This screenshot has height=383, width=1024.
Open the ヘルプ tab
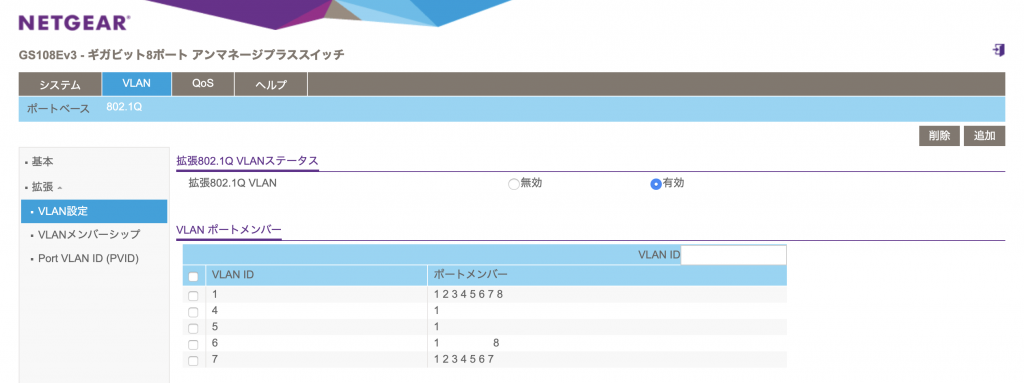pos(271,84)
